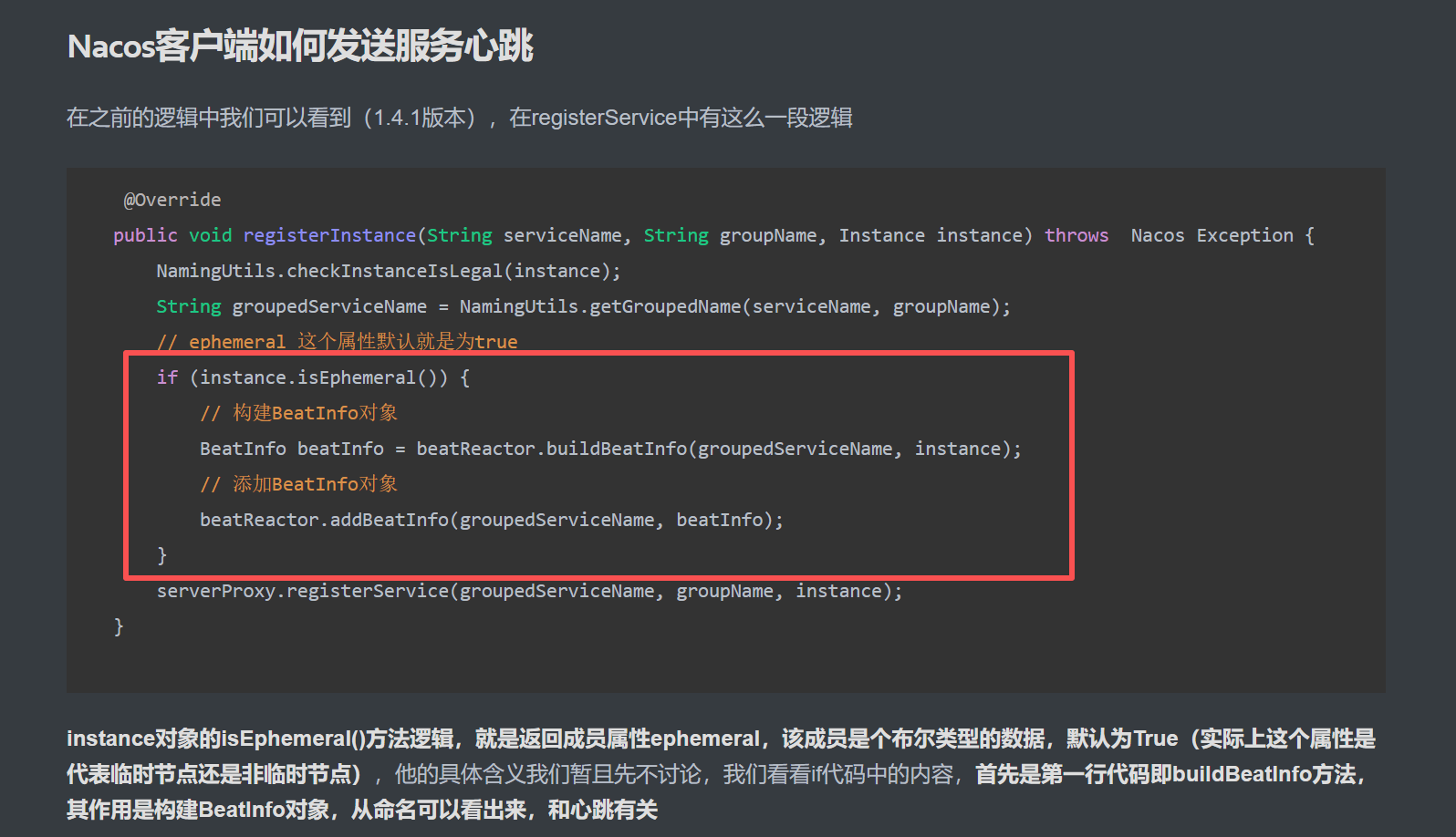This screenshot has height=837, width=1456.
Task: Click the method's final closing brace
Action: click(119, 626)
